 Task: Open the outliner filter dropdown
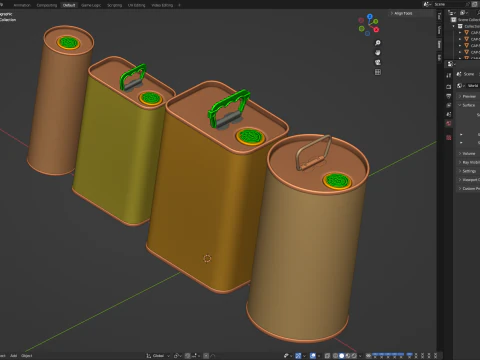pyautogui.click(x=464, y=13)
